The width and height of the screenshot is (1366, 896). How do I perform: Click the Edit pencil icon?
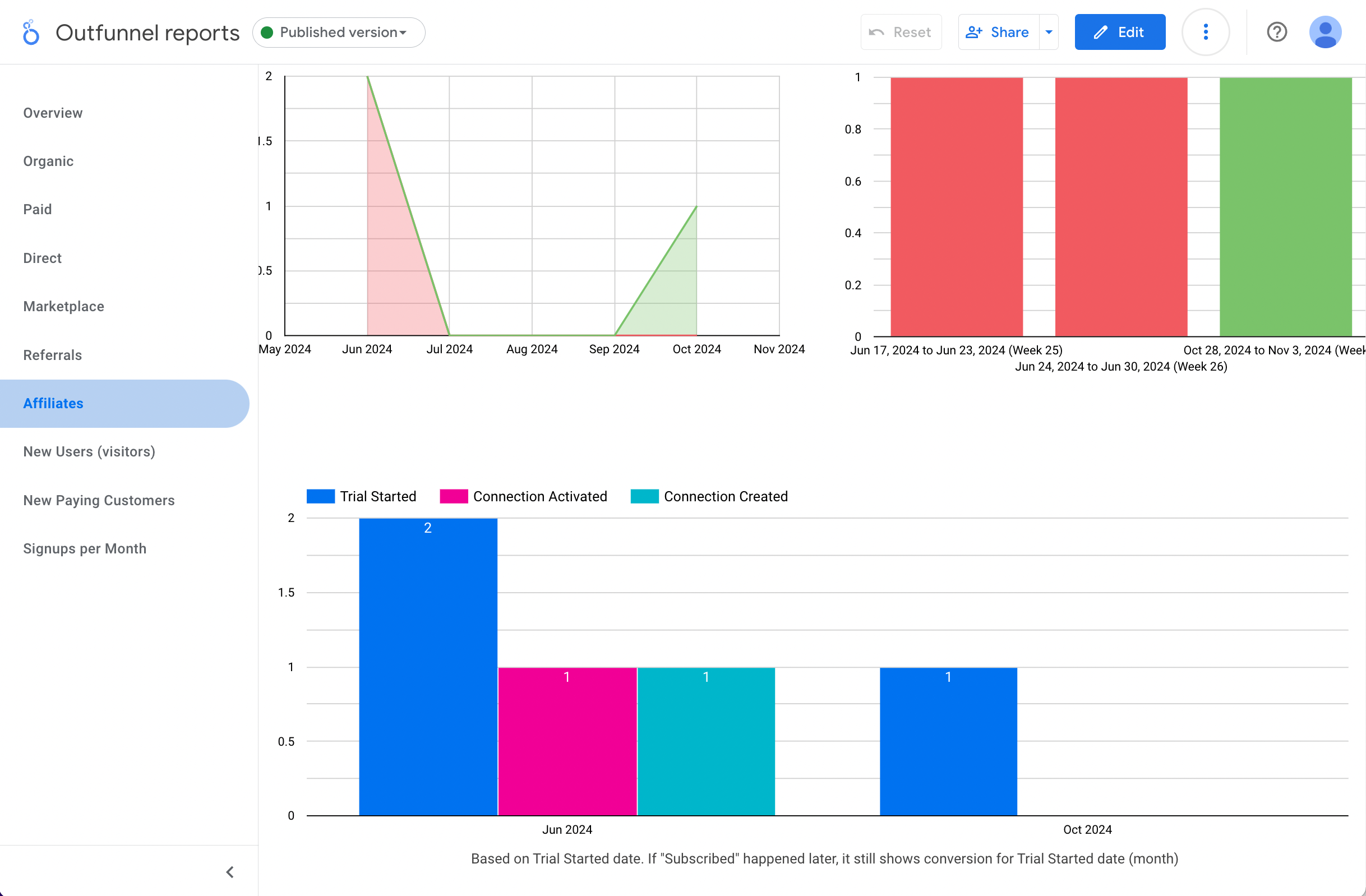(x=1100, y=32)
